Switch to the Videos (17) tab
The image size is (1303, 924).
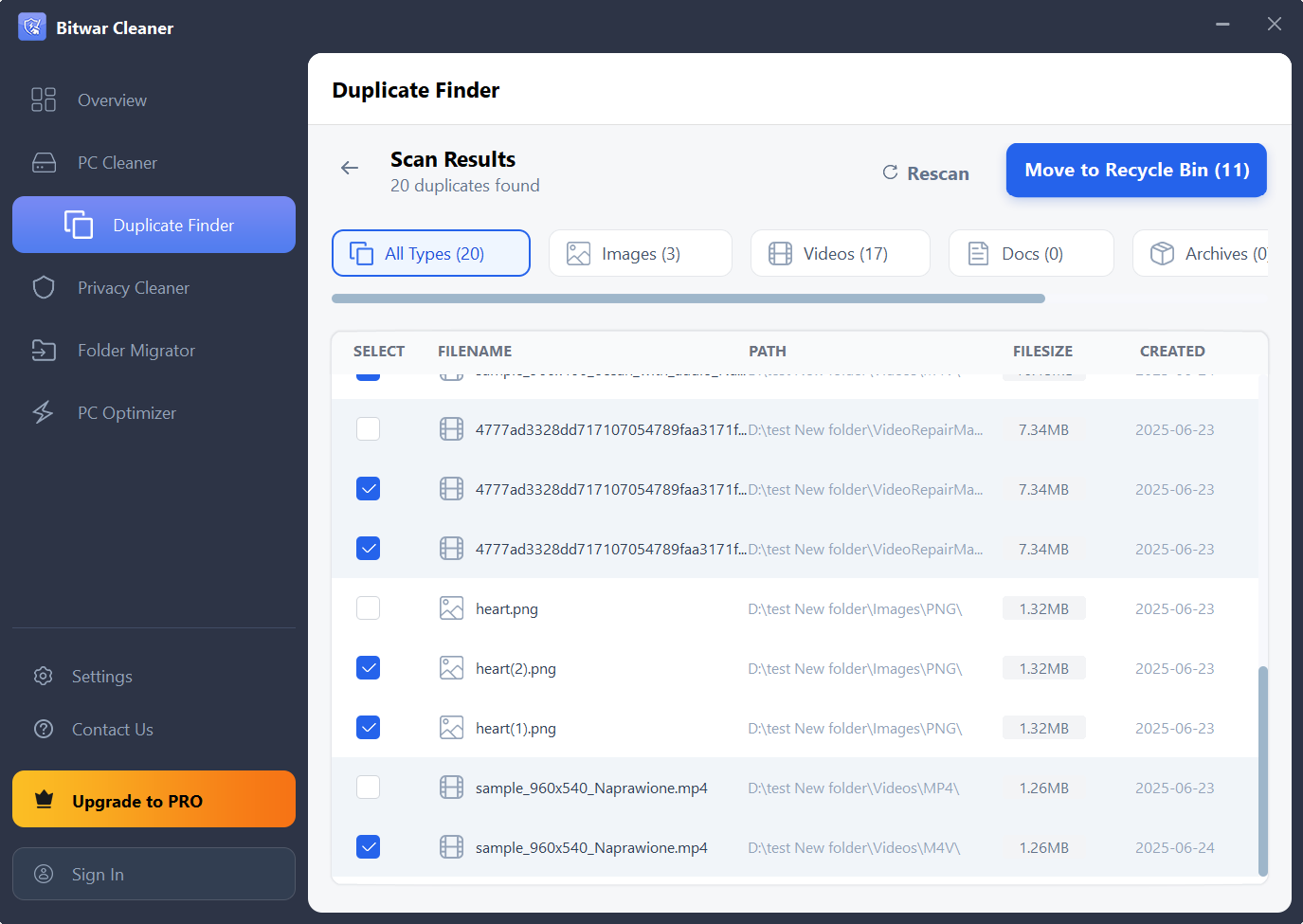tap(841, 253)
